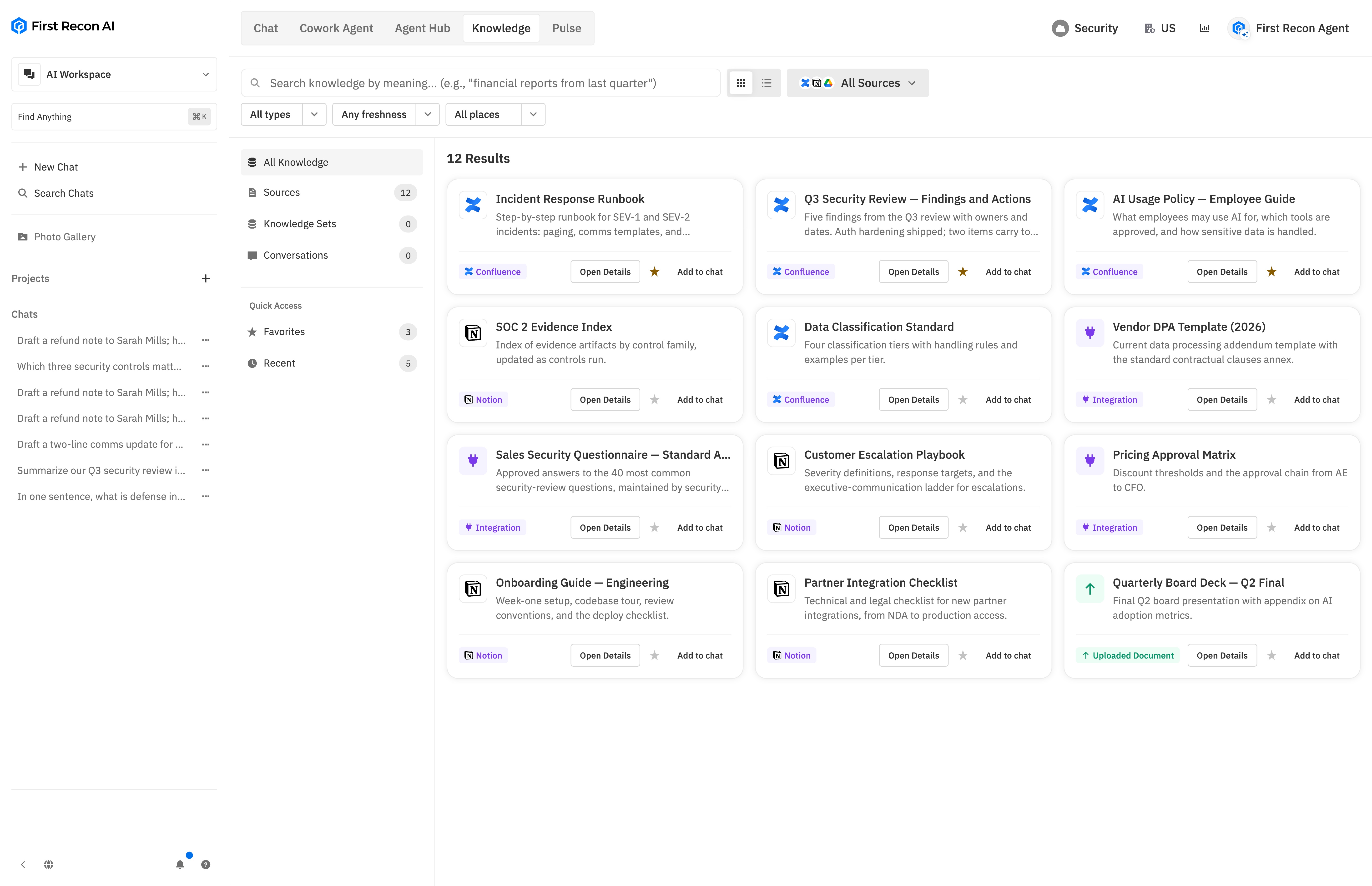
Task: Click the Security cloud avatar icon
Action: (x=1060, y=28)
